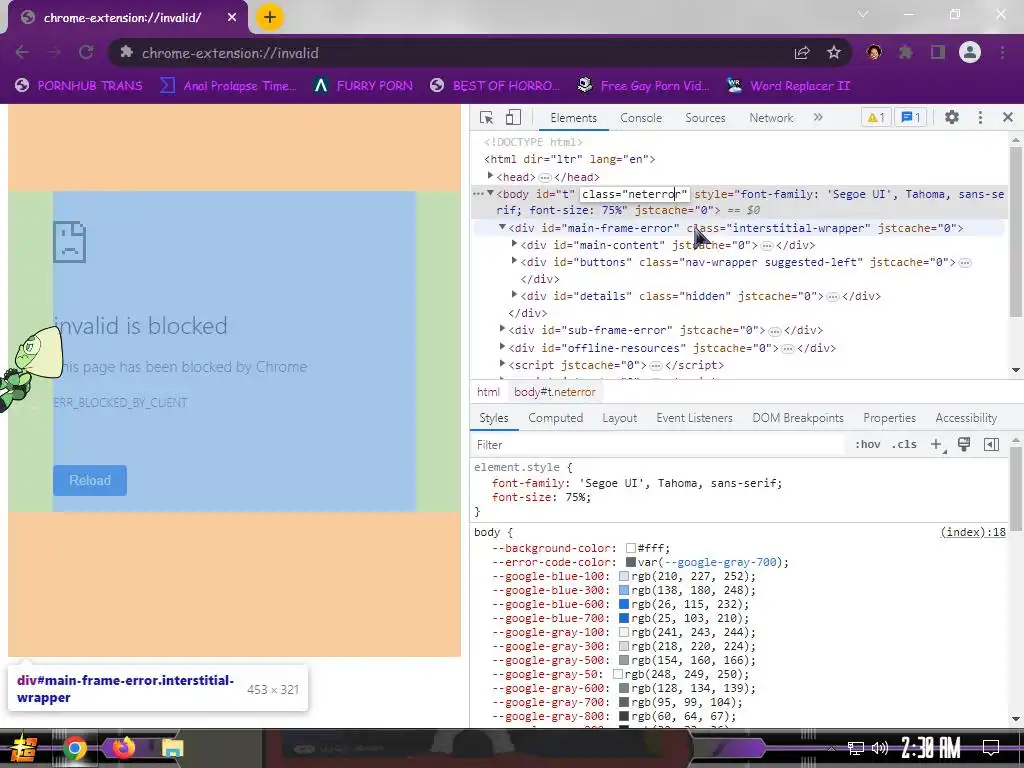
Task: Add a new style rule plus icon
Action: click(x=936, y=445)
